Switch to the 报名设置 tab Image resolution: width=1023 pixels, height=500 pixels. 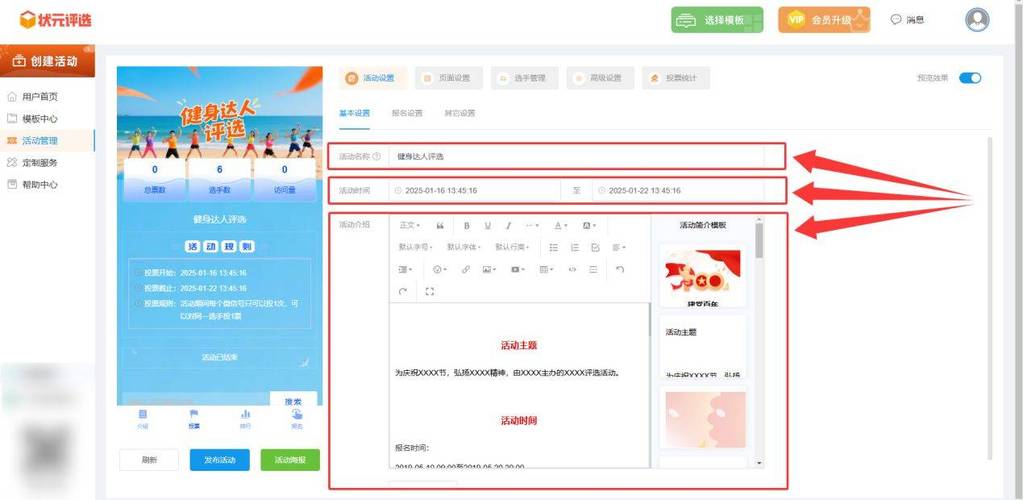pyautogui.click(x=406, y=113)
